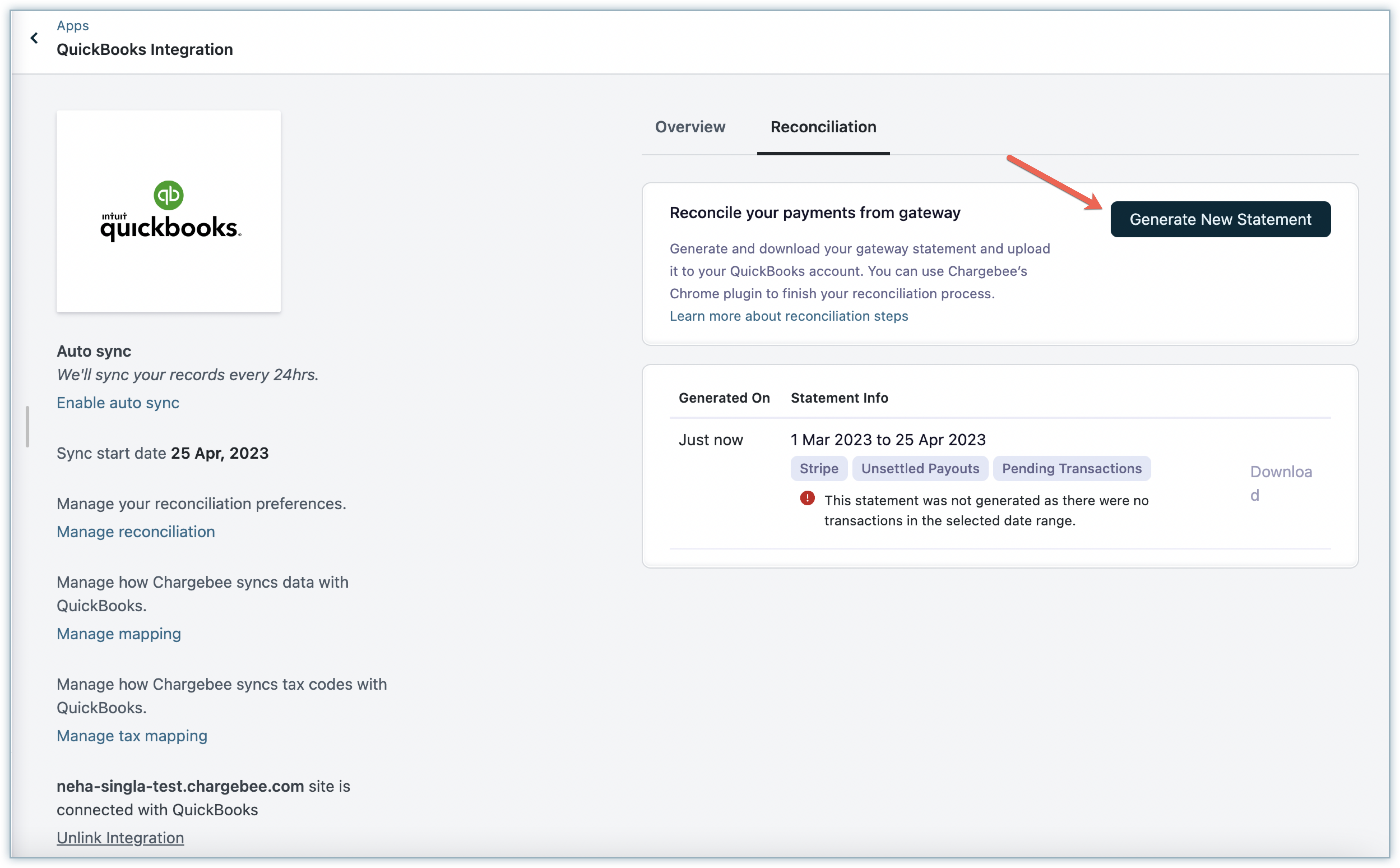Viewport: 1400px width, 868px height.
Task: Select the Reconciliation tab
Action: 823,127
